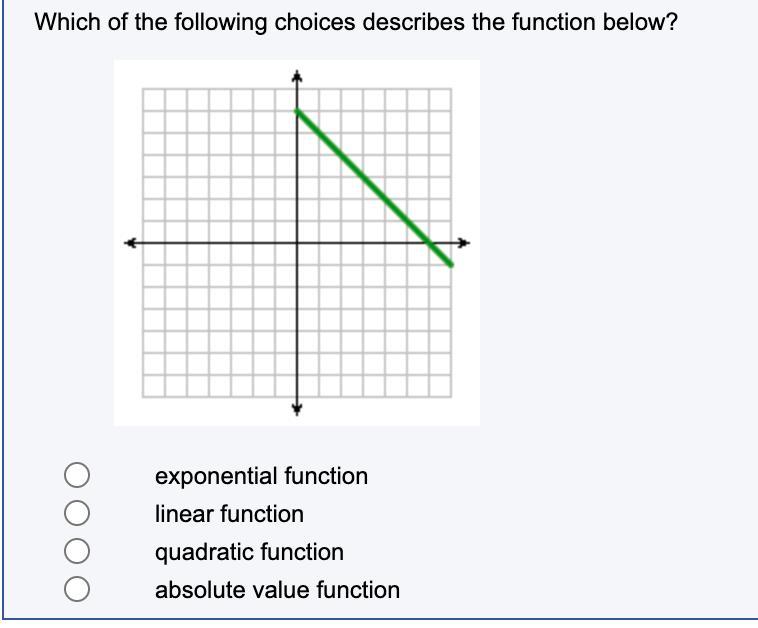Select the absolute value function radio button

[x=78, y=590]
